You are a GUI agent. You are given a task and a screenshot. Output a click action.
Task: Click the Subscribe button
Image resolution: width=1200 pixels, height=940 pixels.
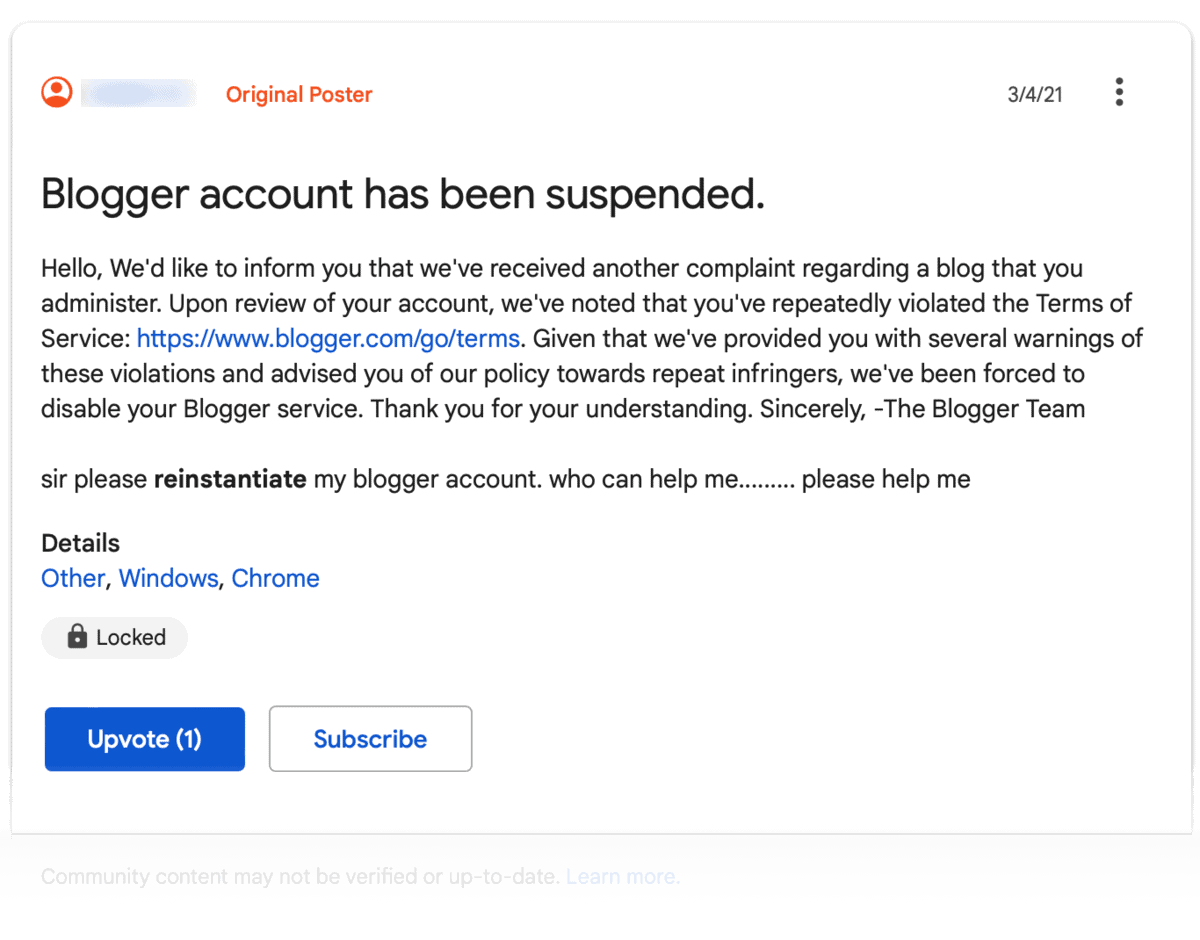(x=370, y=739)
